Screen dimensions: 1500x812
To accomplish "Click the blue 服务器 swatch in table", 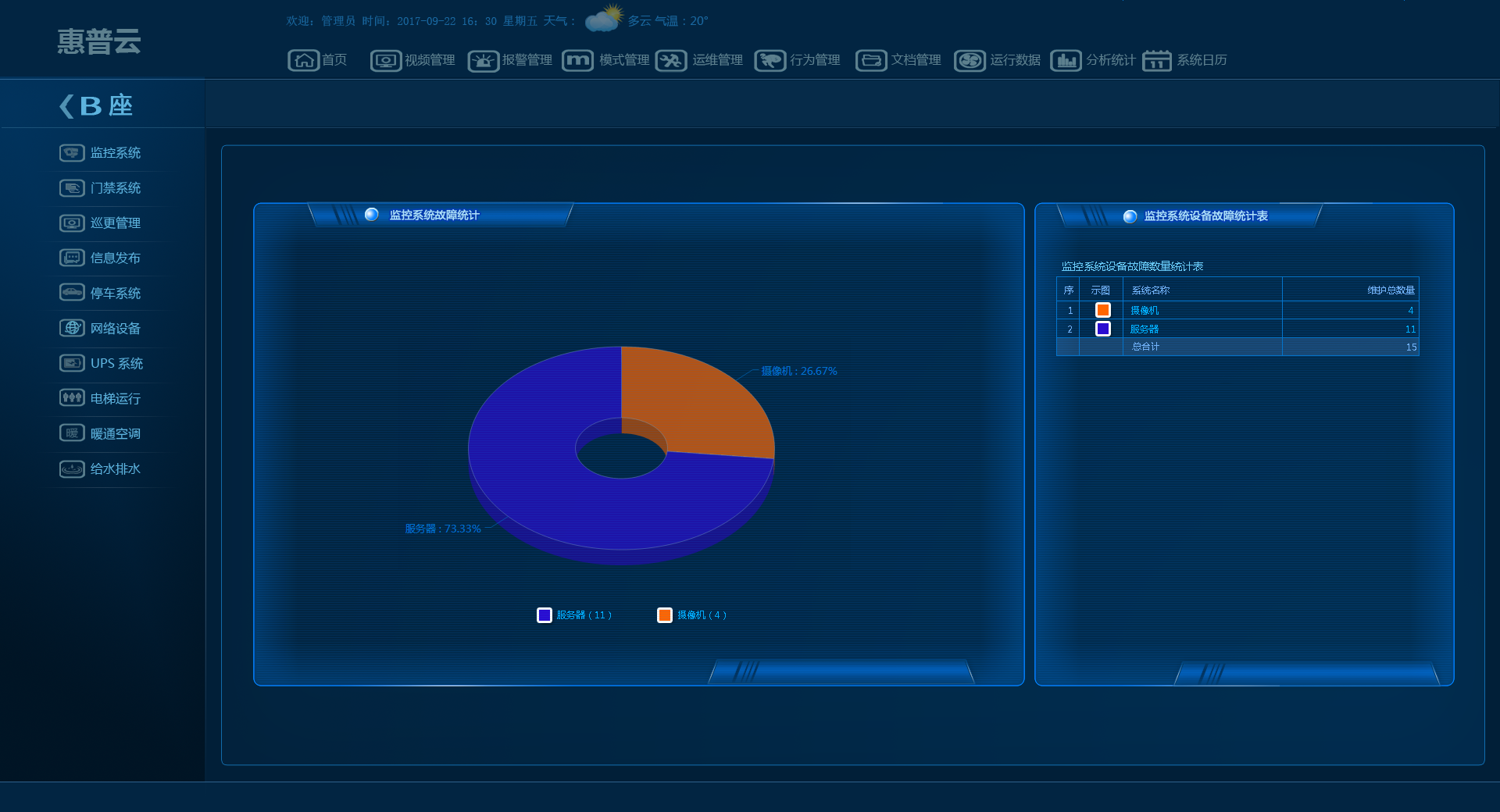I will pos(1102,329).
